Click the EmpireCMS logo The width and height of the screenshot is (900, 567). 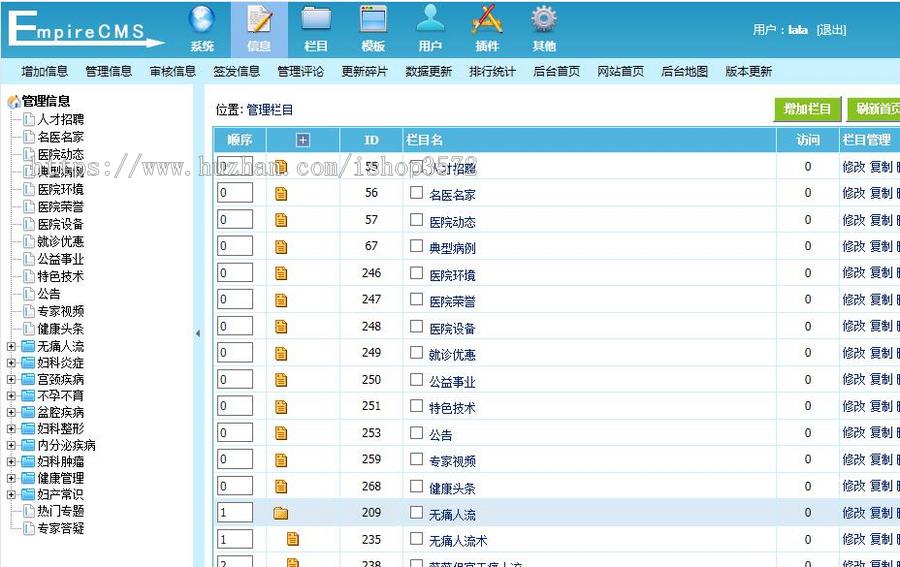(86, 30)
